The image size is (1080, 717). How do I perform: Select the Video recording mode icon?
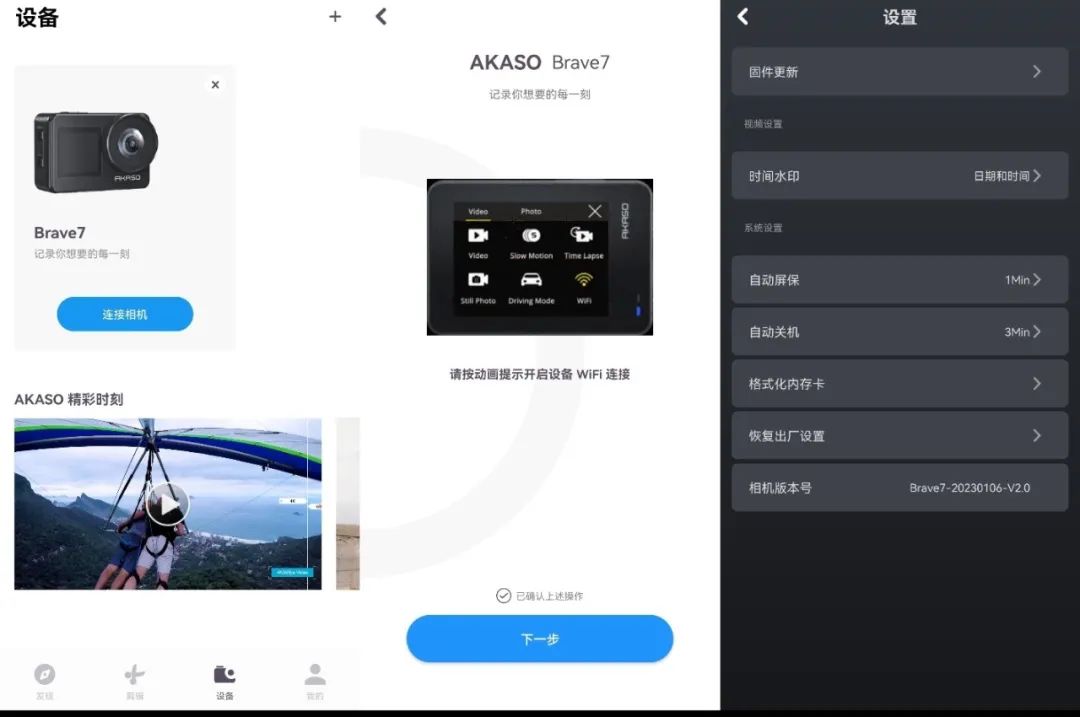point(478,235)
